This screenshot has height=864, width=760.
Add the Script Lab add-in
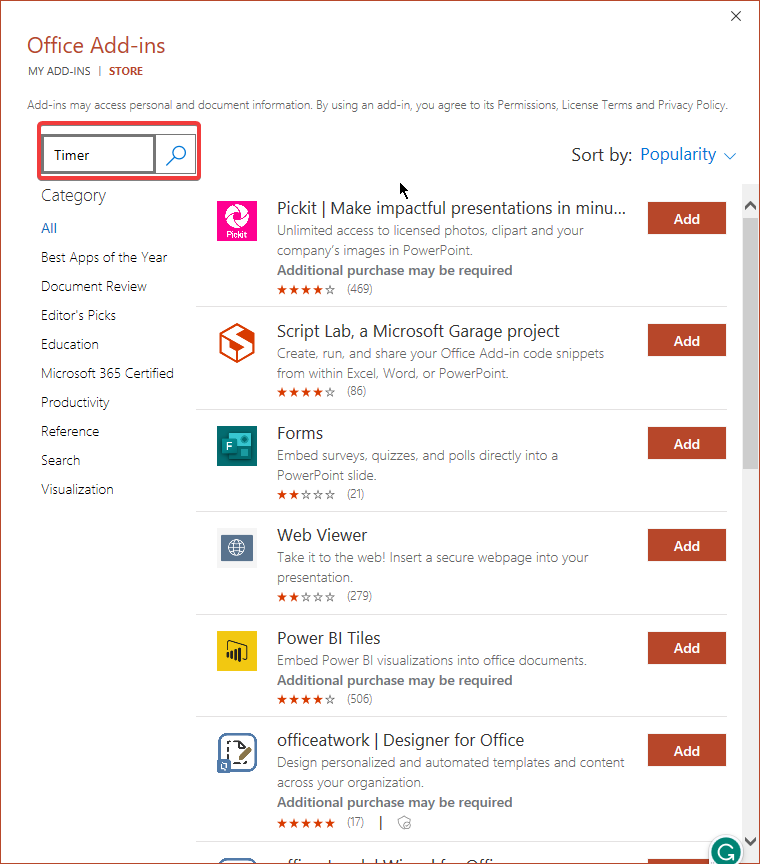[x=687, y=341]
